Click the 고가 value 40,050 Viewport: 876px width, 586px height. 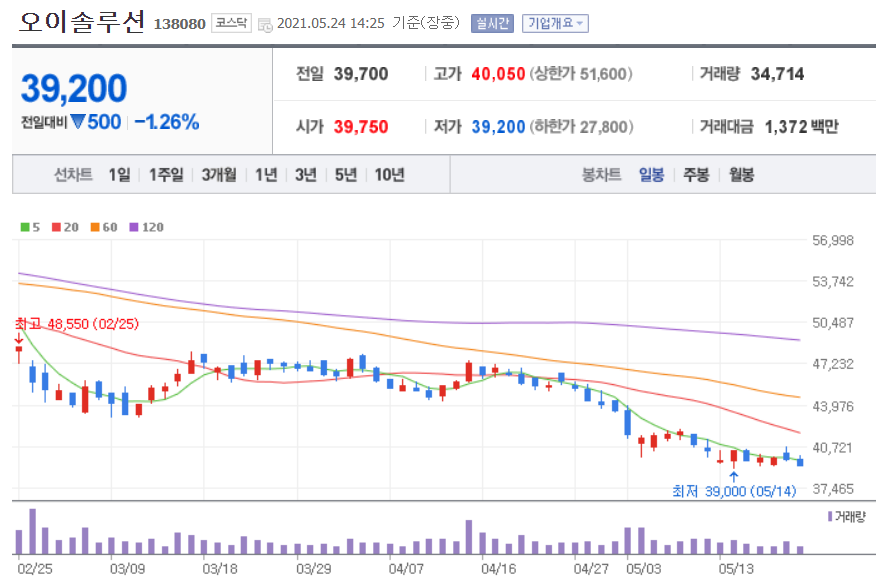tap(498, 74)
